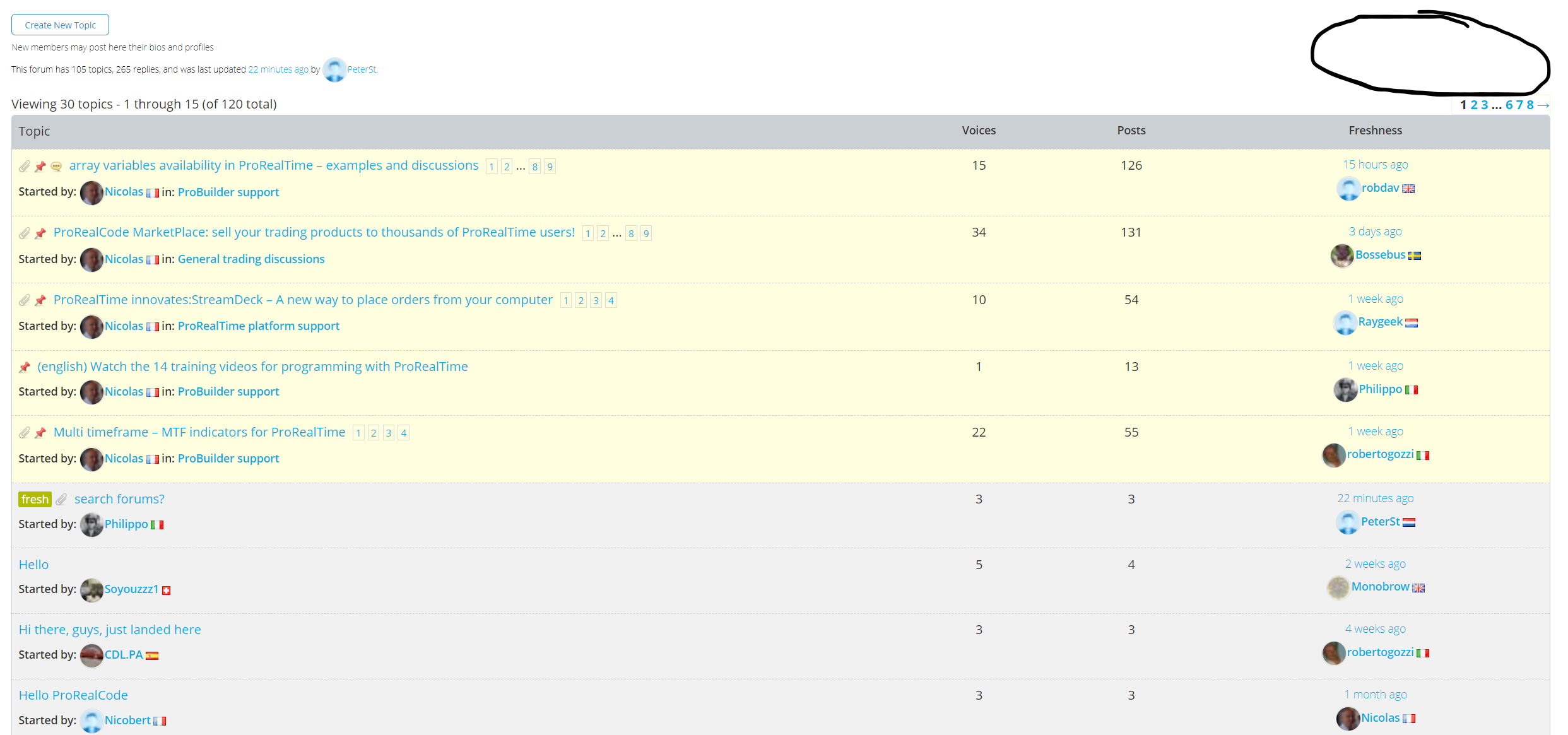Open Monobrow's user profile link
1568x735 pixels.
point(1380,587)
